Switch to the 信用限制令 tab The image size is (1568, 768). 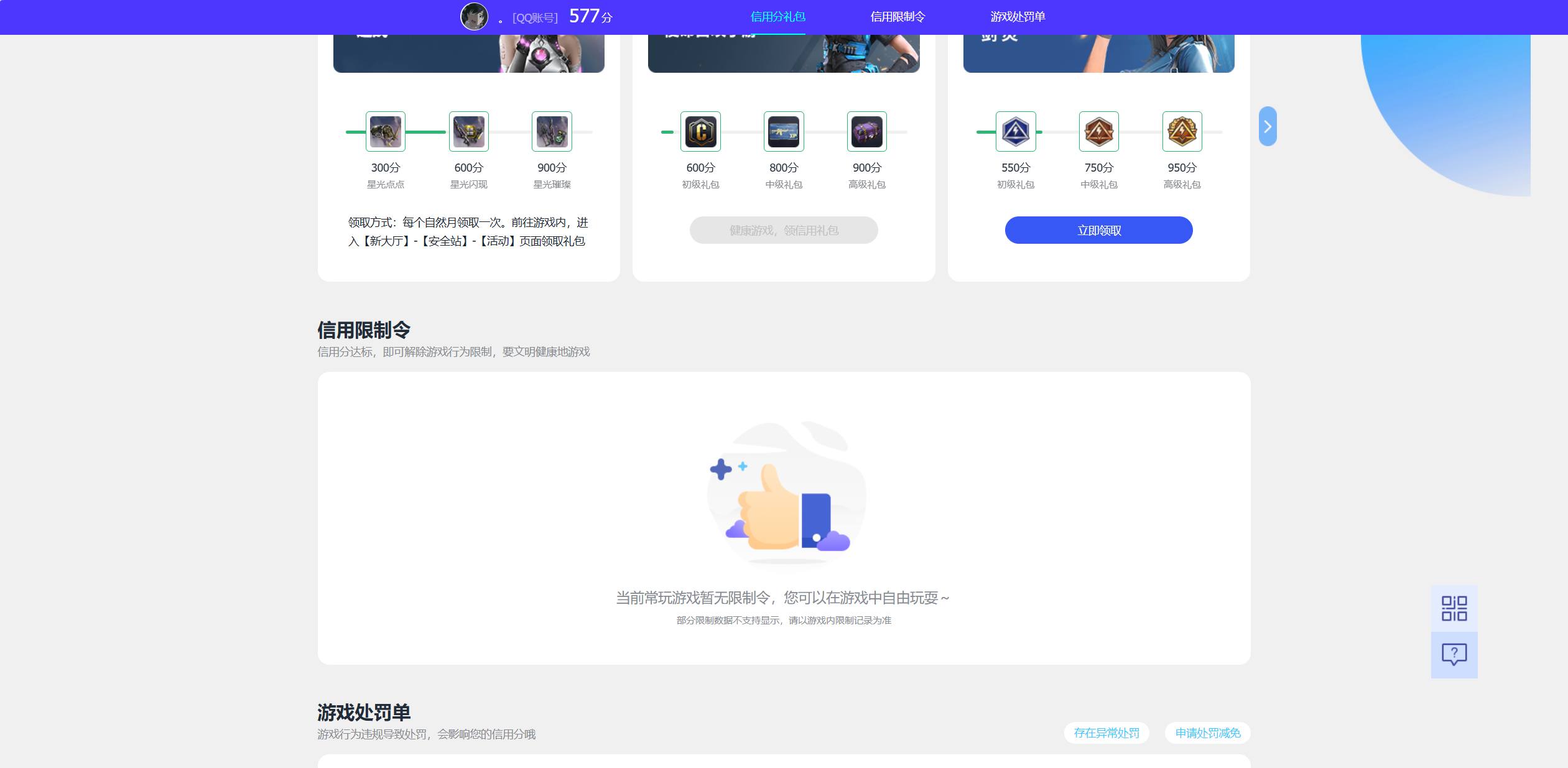click(898, 17)
